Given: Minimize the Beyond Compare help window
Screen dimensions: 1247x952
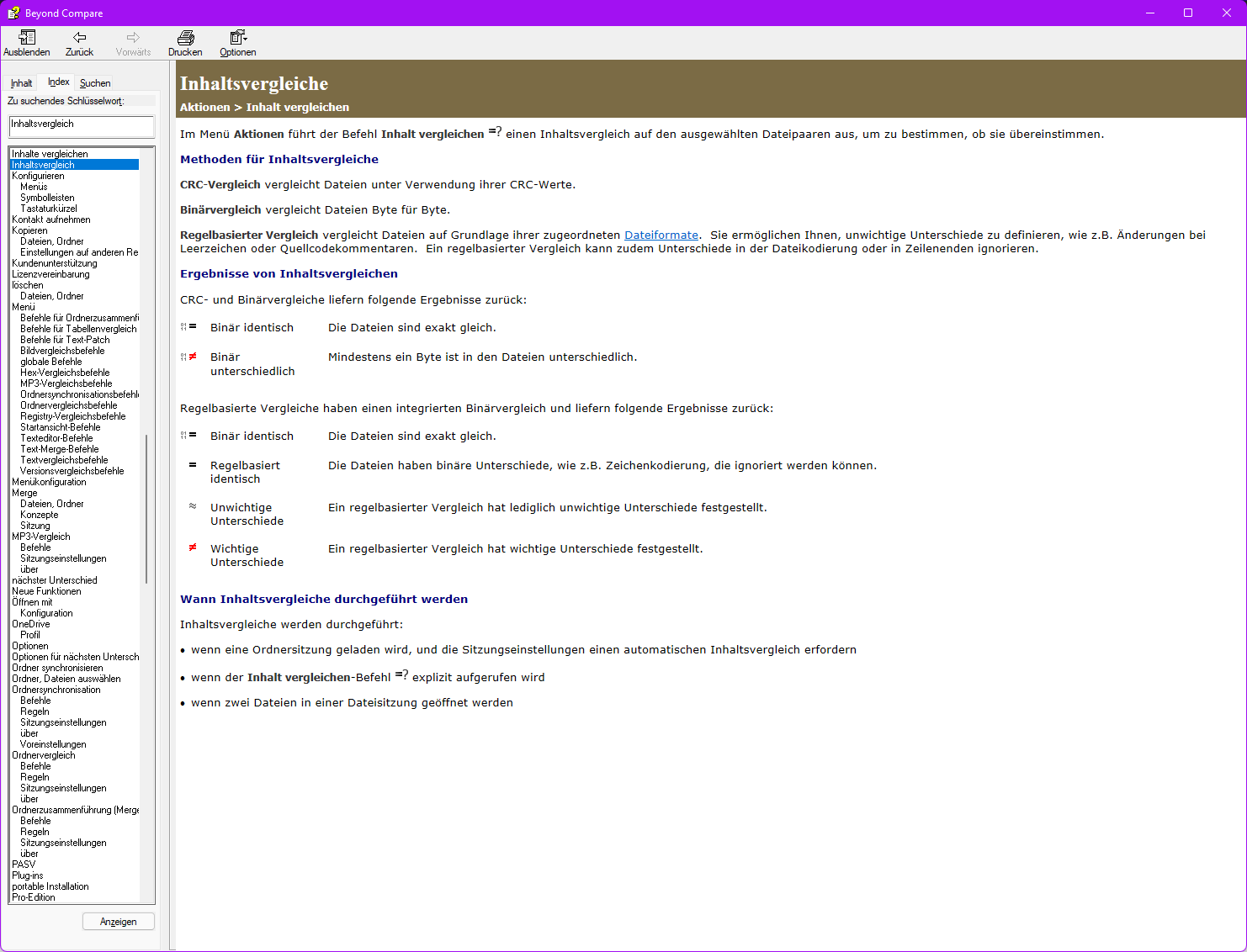Looking at the screenshot, I should coord(1149,13).
